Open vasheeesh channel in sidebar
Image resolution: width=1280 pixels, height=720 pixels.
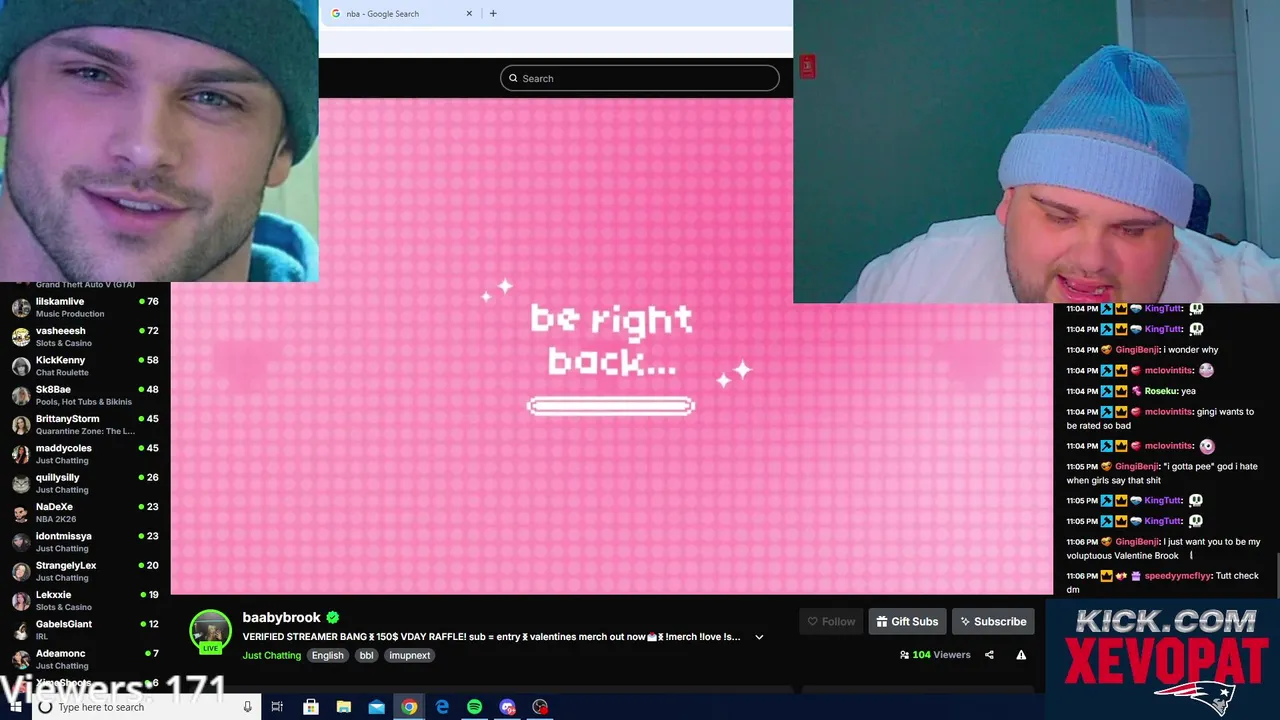[x=85, y=336]
